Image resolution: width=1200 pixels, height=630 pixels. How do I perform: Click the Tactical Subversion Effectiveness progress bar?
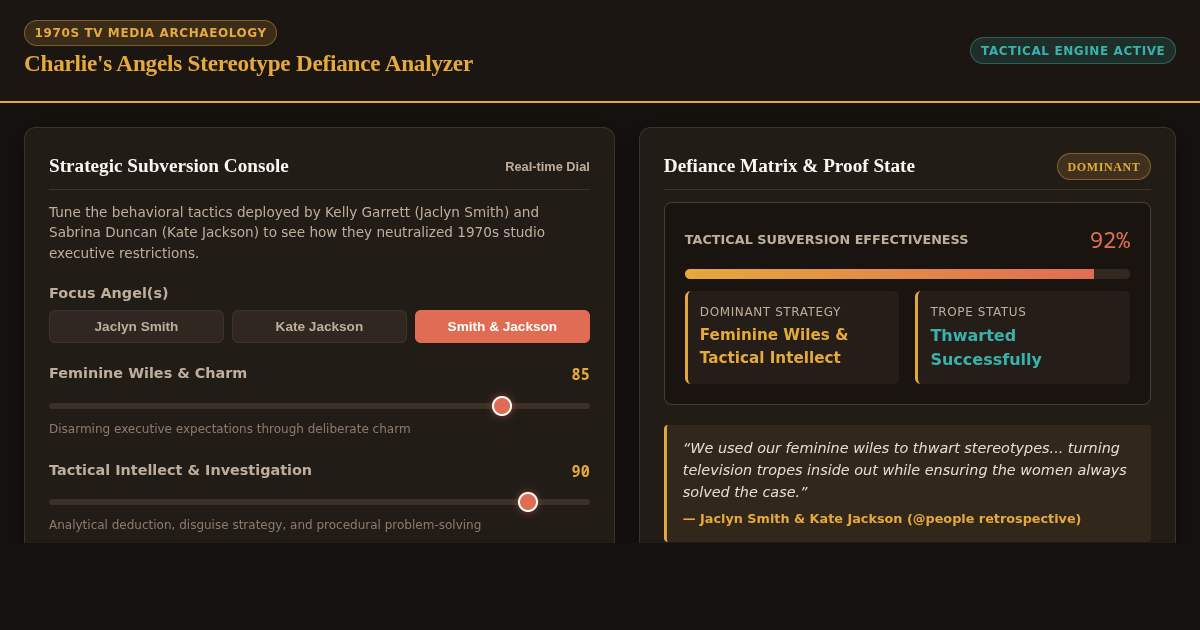pos(907,274)
